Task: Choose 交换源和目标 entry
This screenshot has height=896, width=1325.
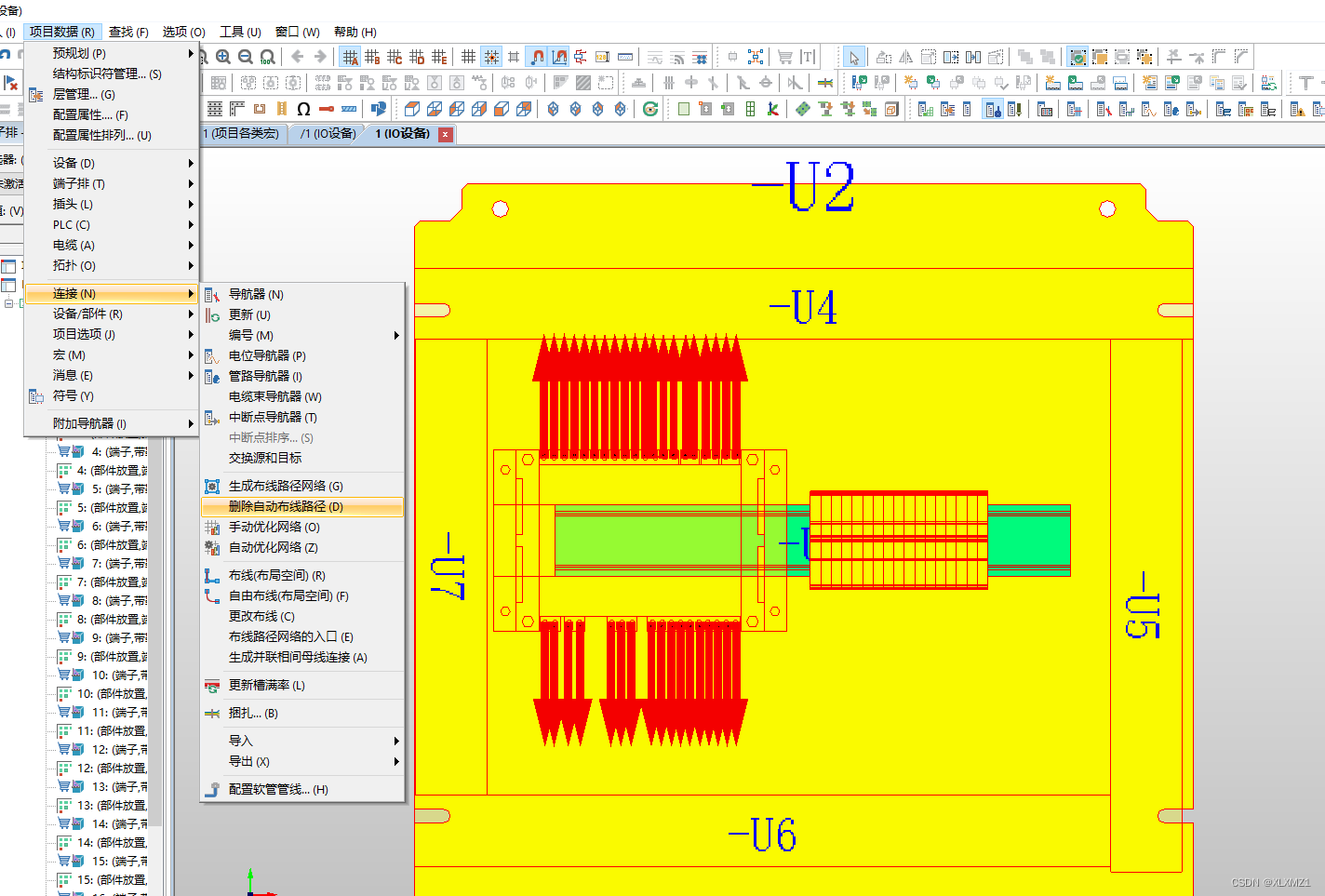Action: (302, 458)
